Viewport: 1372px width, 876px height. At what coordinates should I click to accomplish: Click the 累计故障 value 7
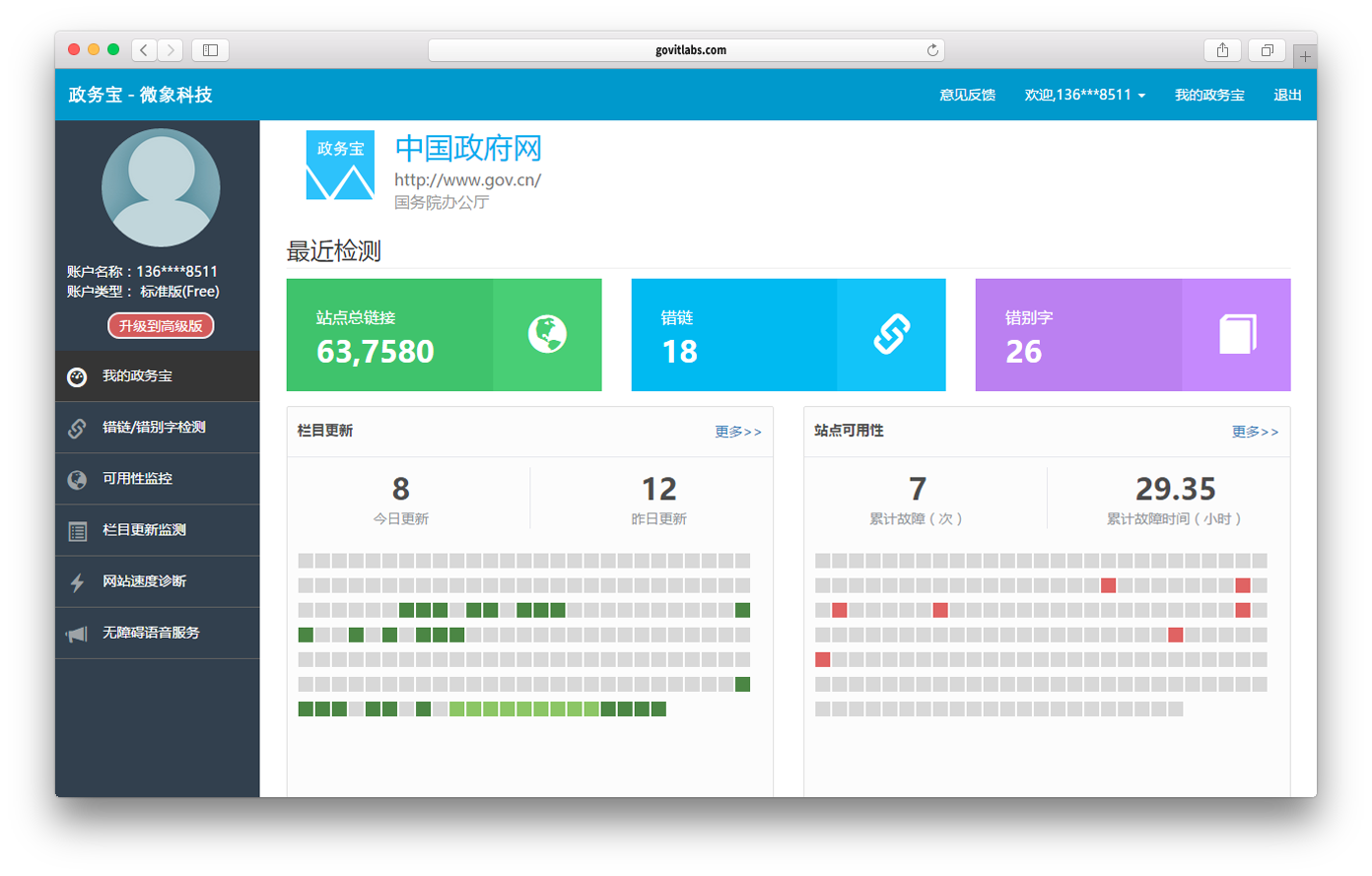tap(918, 489)
